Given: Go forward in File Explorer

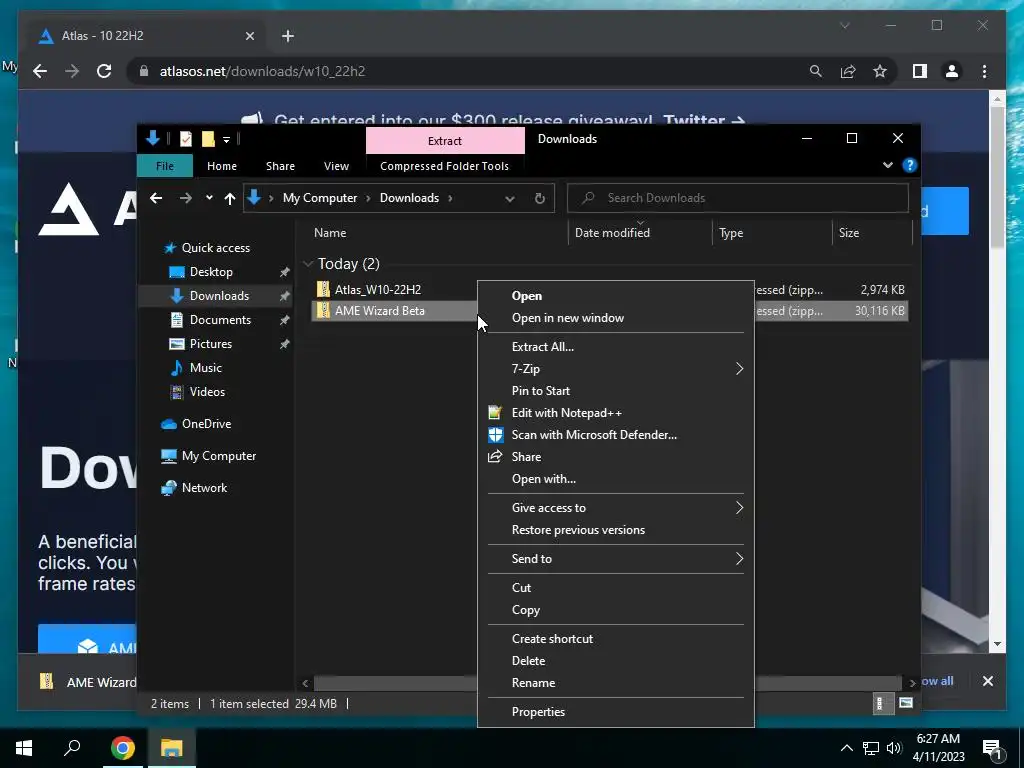Looking at the screenshot, I should coord(185,198).
